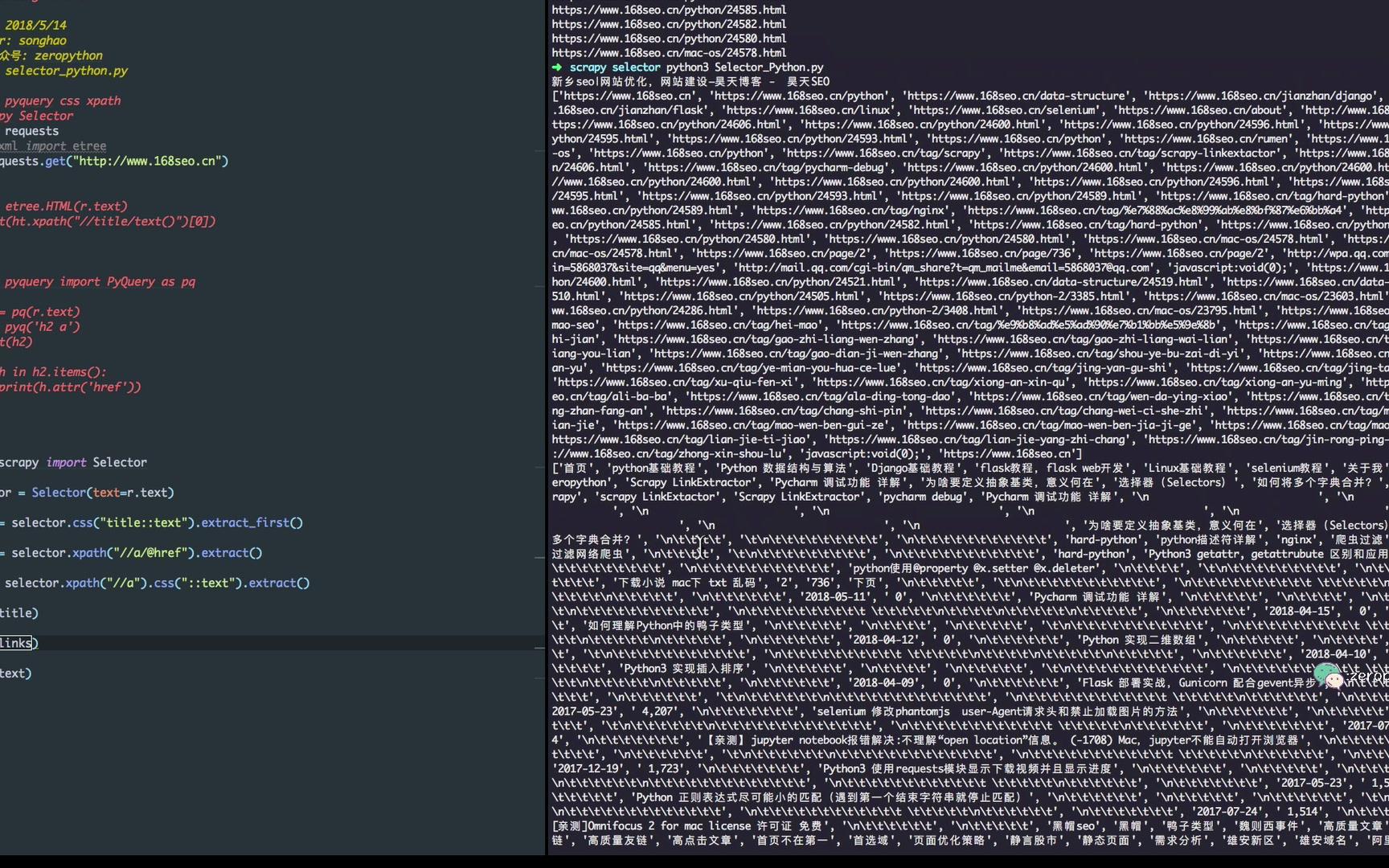Viewport: 1389px width, 868px height.
Task: Click the terminal URL ending in mac-os/24578.html
Action: coord(669,53)
